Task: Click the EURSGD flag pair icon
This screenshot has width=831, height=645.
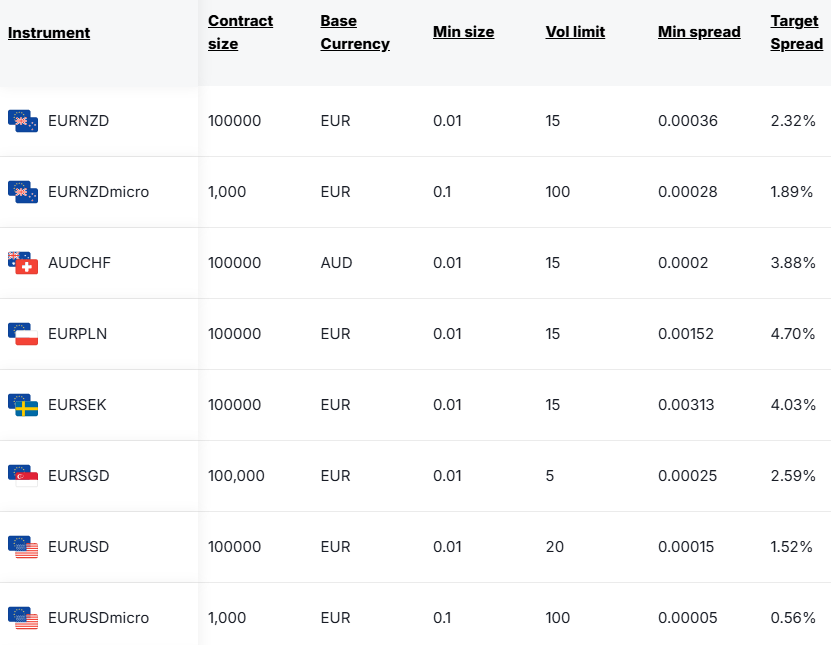Action: (23, 476)
